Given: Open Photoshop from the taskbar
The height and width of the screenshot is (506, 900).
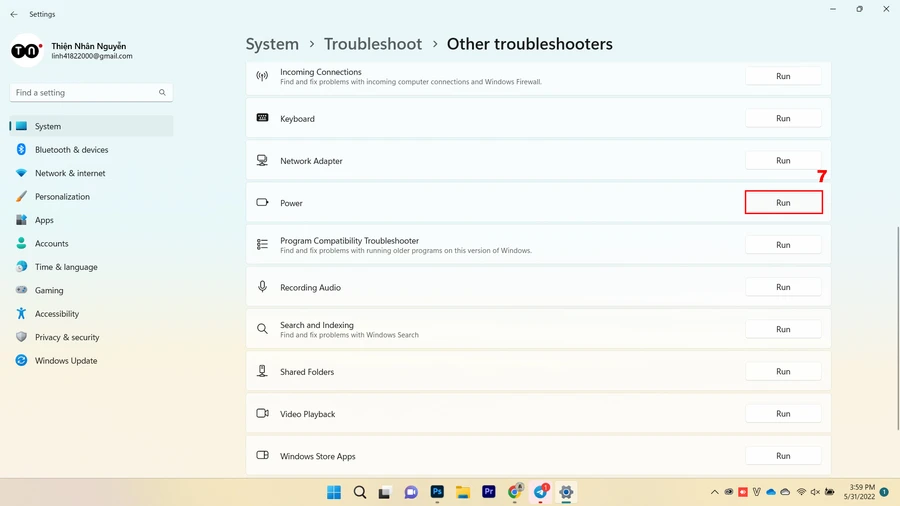Looking at the screenshot, I should click(x=437, y=492).
